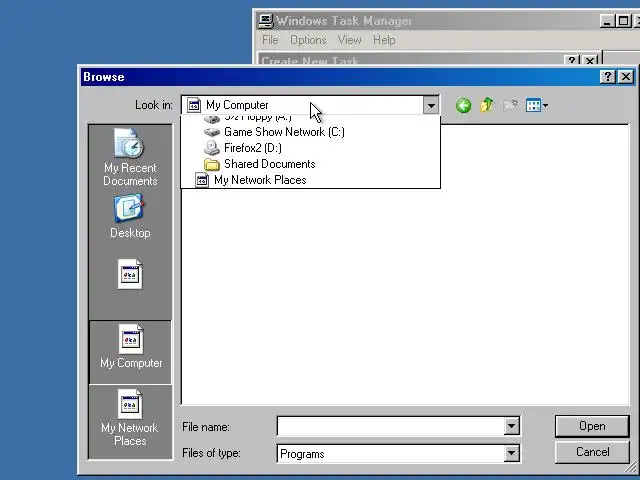Click the unlabeled icon below Desktop
640x480 pixels.
tap(130, 274)
